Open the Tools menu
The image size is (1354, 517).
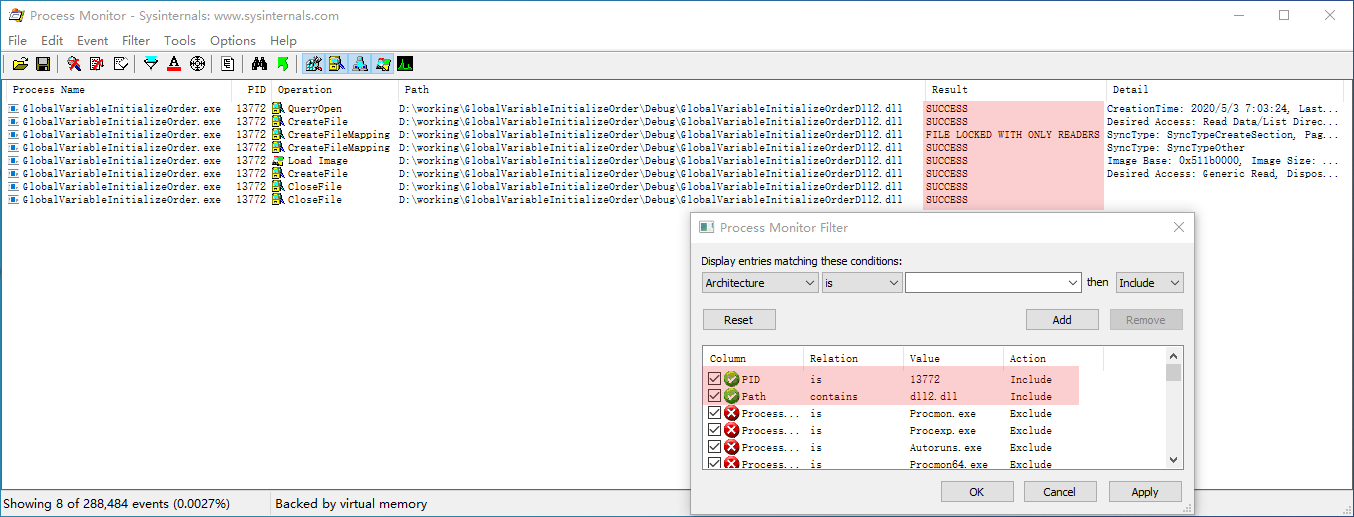(180, 41)
